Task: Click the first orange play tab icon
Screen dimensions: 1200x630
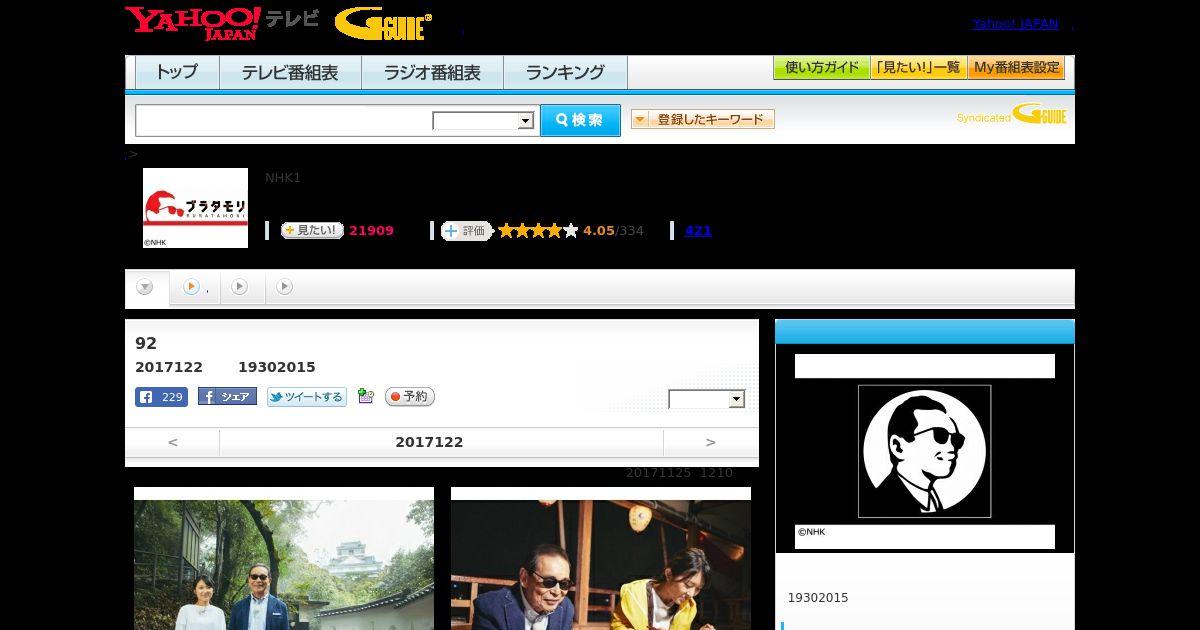Action: [191, 287]
